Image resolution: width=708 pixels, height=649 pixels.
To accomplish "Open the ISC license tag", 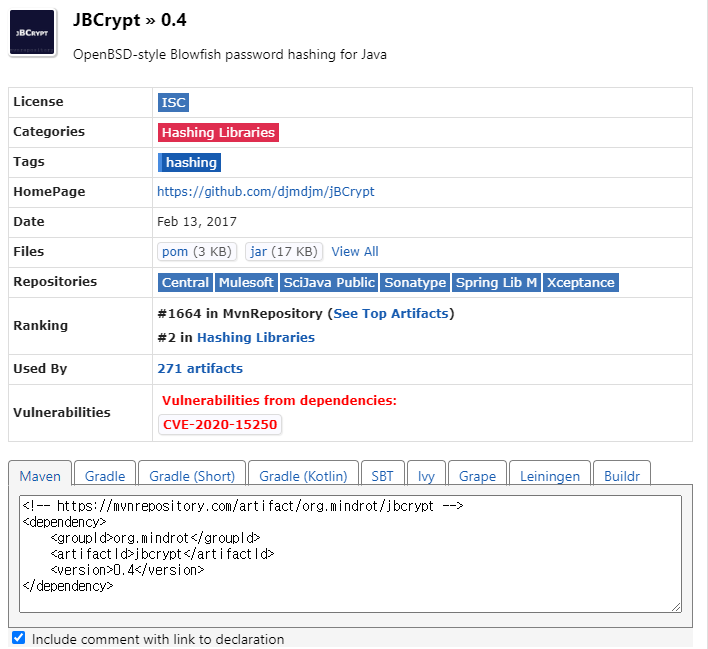I will pyautogui.click(x=173, y=103).
